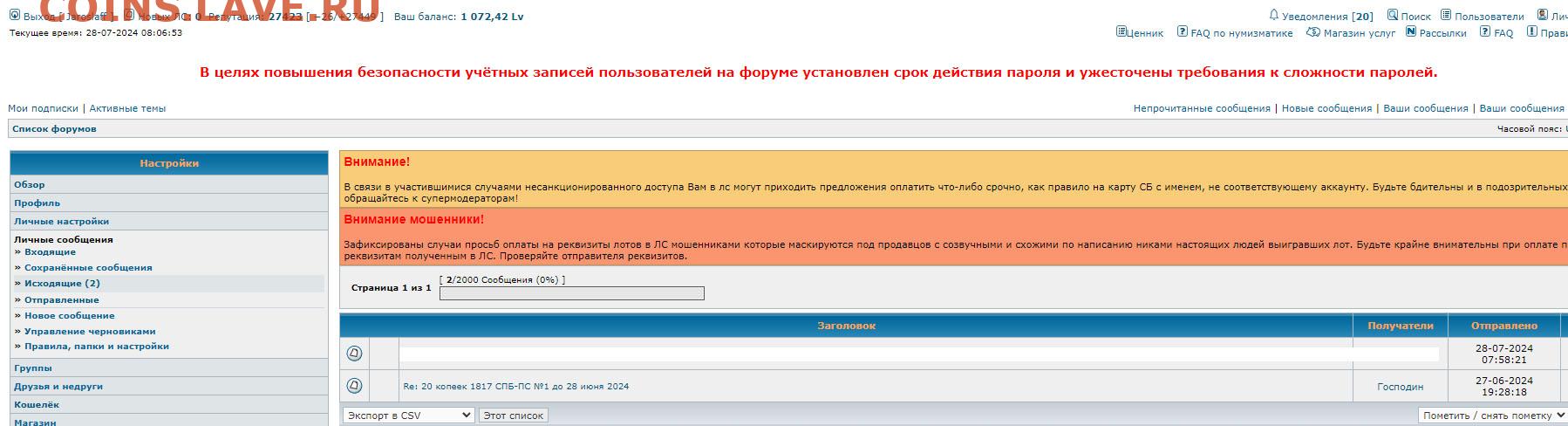Click the notifications bell icon
This screenshot has height=426, width=1568.
[x=1274, y=15]
